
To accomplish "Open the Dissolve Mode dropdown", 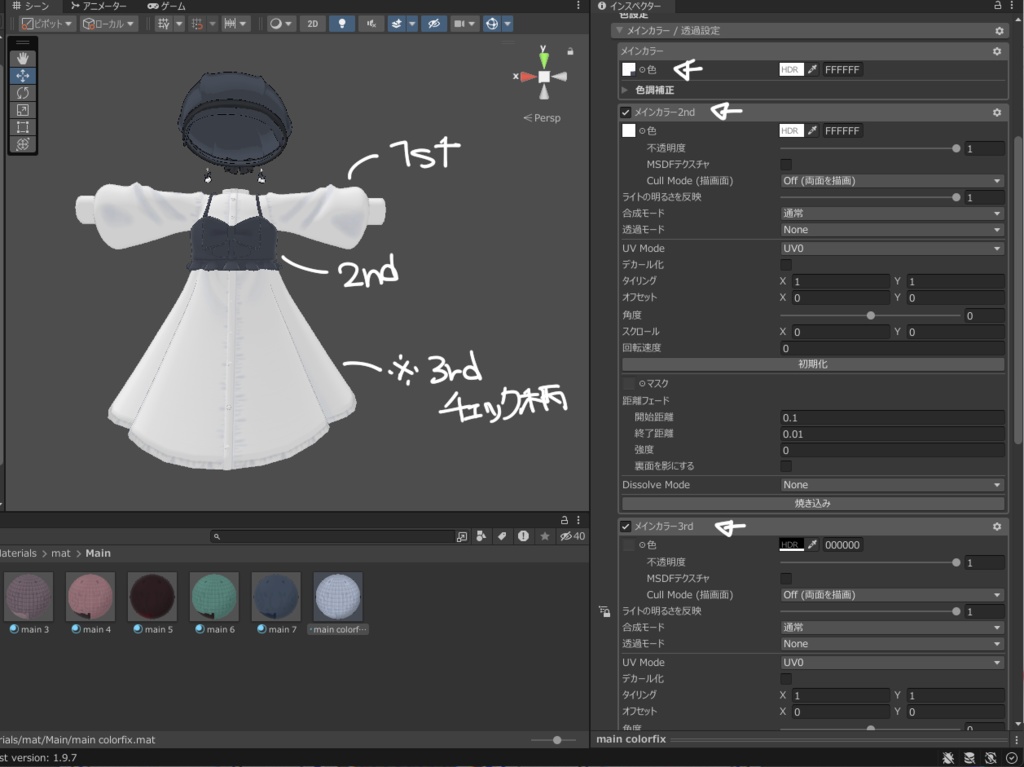I will coord(891,485).
